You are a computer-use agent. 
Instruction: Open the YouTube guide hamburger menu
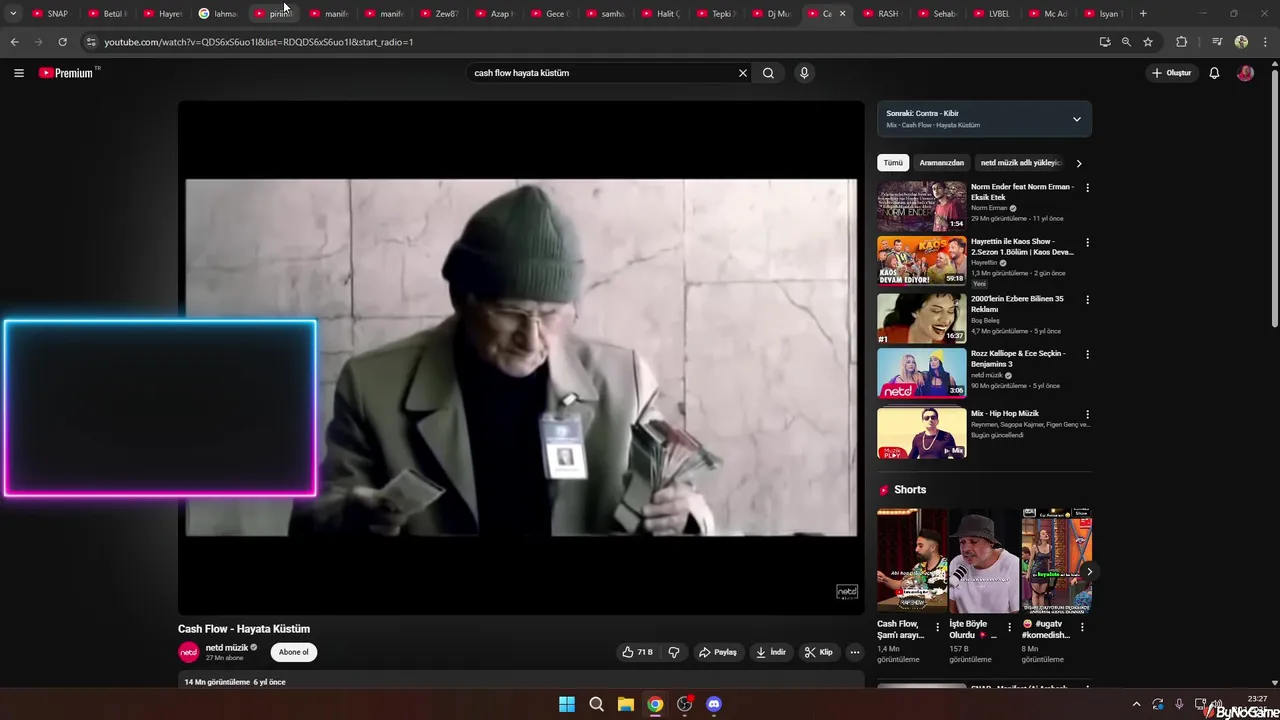(19, 73)
